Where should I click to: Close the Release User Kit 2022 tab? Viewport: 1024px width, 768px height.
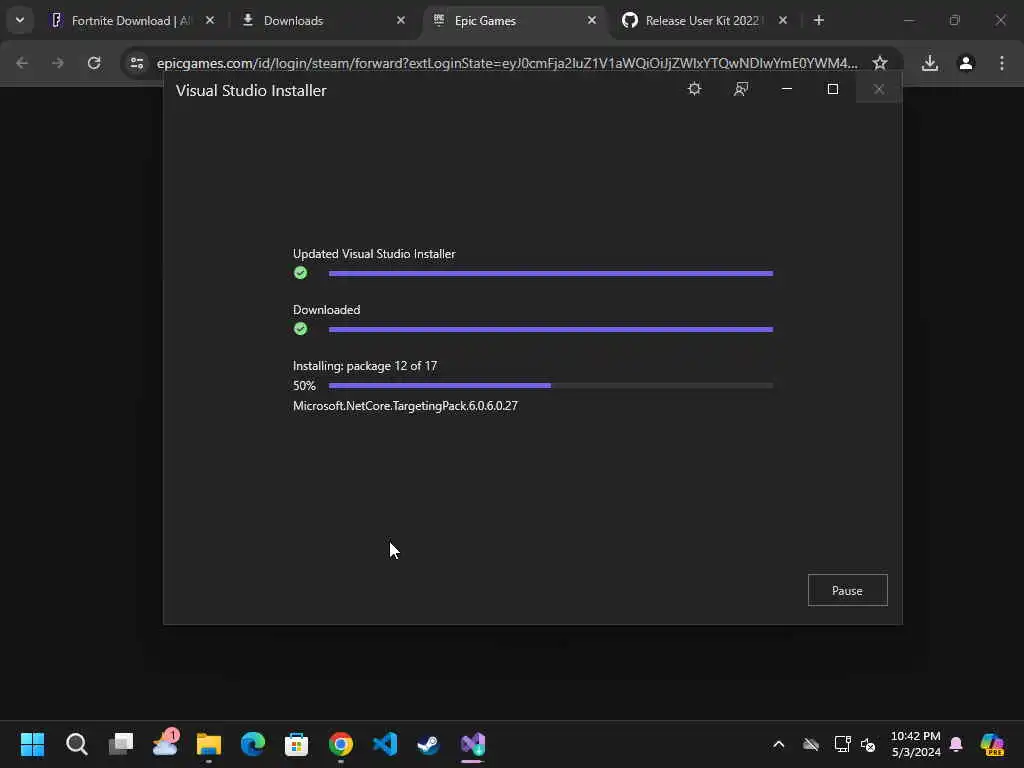pos(782,21)
